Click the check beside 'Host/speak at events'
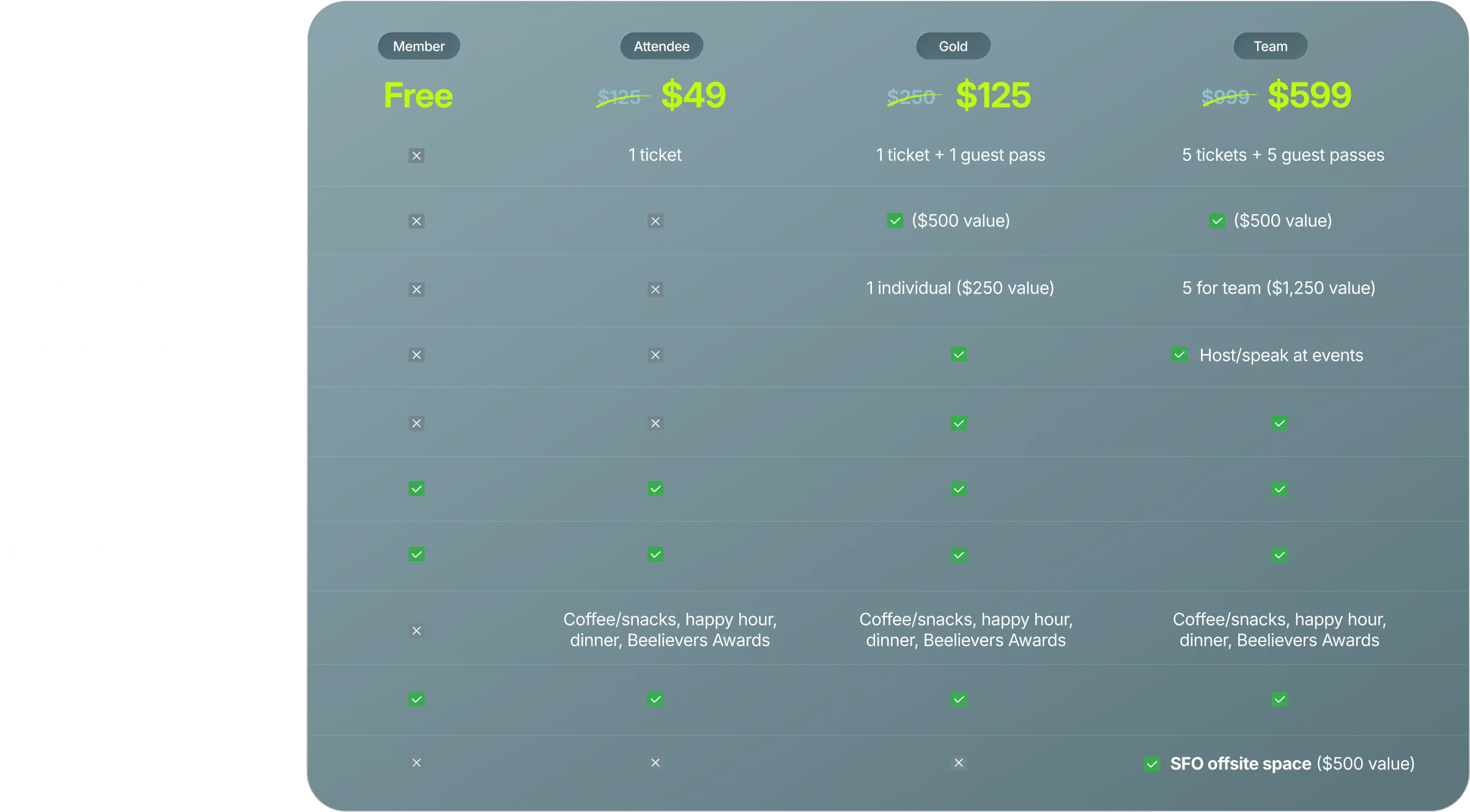The height and width of the screenshot is (812, 1470). point(1180,355)
